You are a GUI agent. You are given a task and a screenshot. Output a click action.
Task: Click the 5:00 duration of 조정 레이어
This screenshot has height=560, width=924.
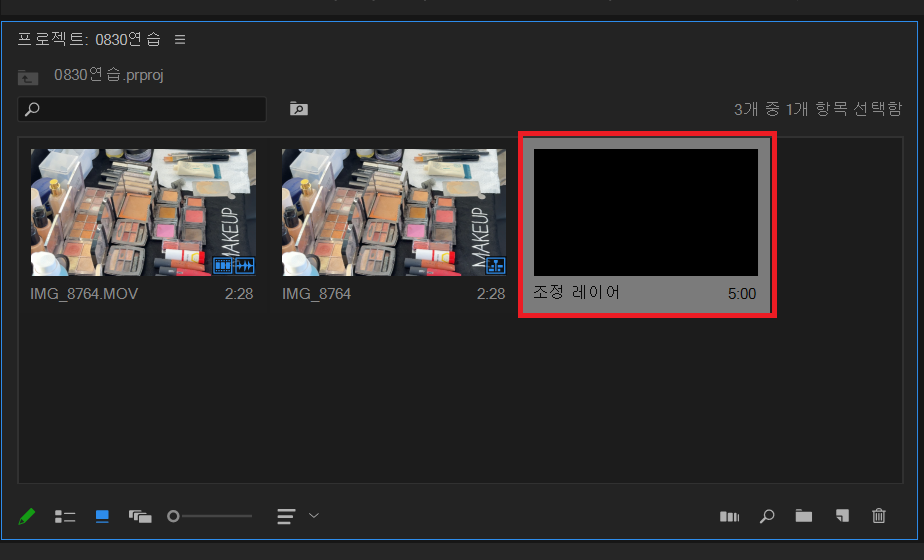[x=742, y=294]
